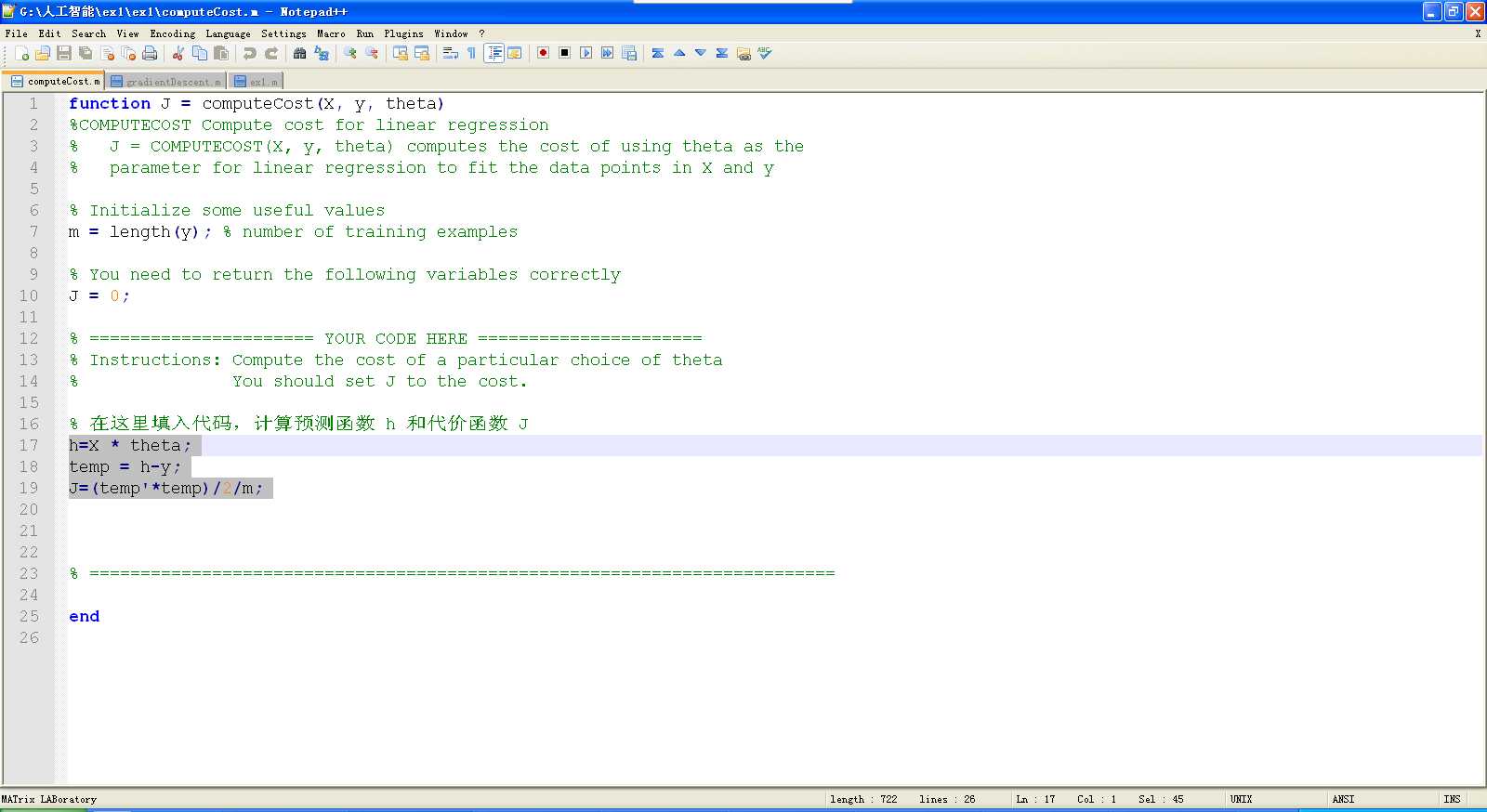
Task: Click the 'YOUR CODE HERE' comment text
Action: pyautogui.click(x=396, y=339)
